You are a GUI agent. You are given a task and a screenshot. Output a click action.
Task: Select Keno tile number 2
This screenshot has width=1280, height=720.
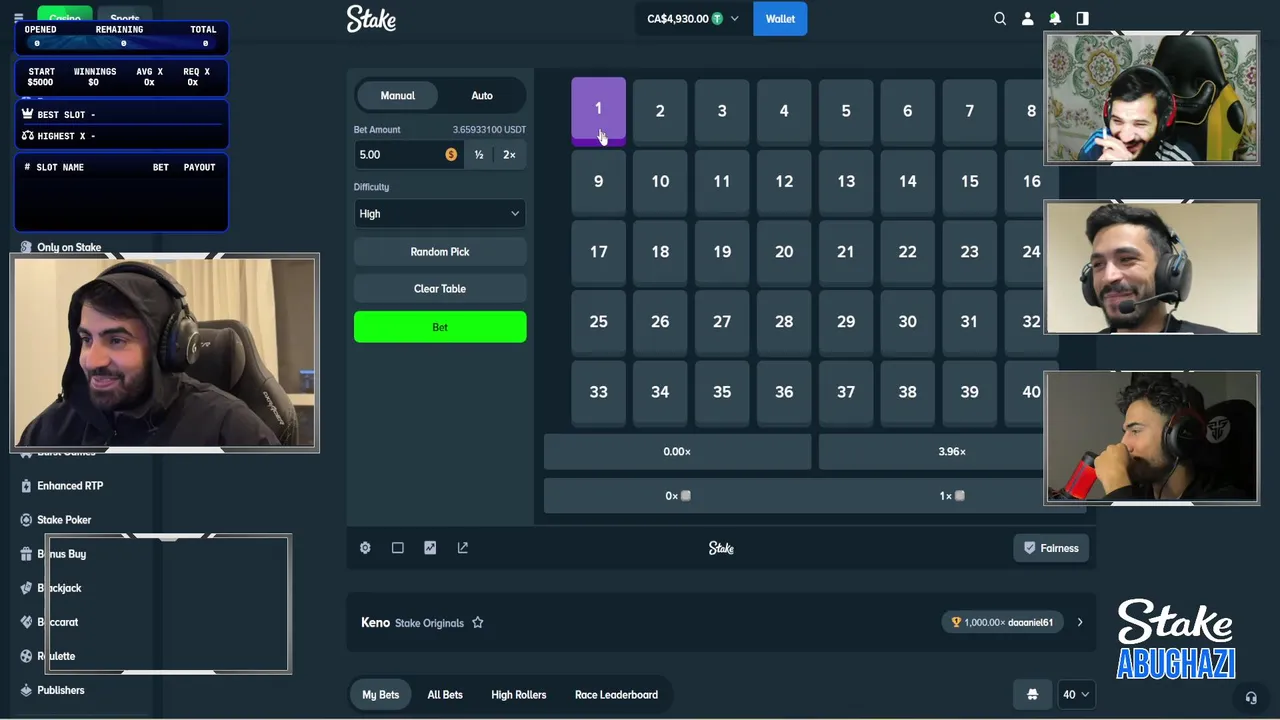[x=660, y=111]
